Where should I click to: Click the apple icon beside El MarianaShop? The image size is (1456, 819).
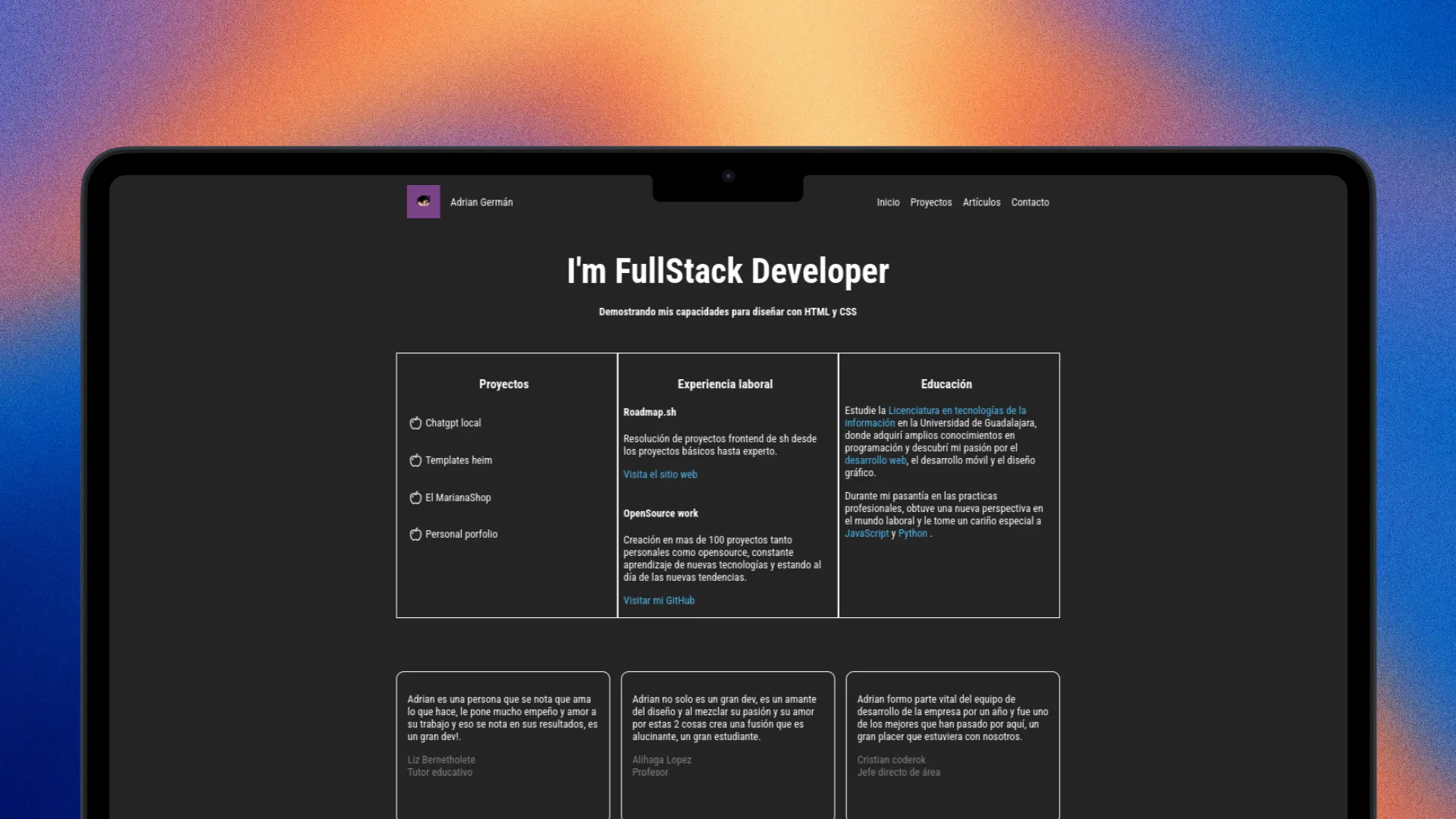tap(416, 497)
